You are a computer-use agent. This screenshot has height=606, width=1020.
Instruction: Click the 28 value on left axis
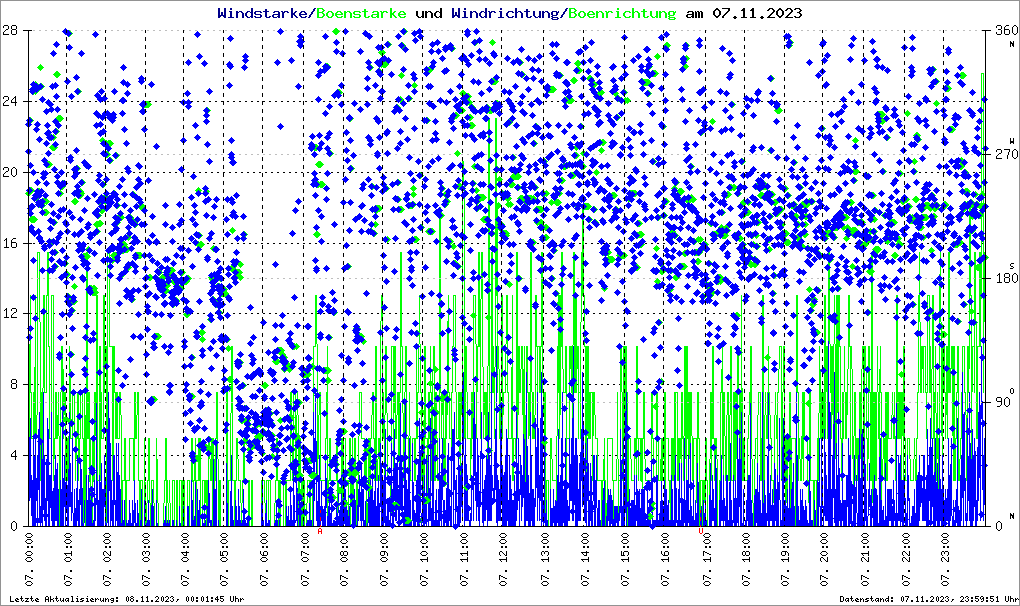pyautogui.click(x=15, y=30)
